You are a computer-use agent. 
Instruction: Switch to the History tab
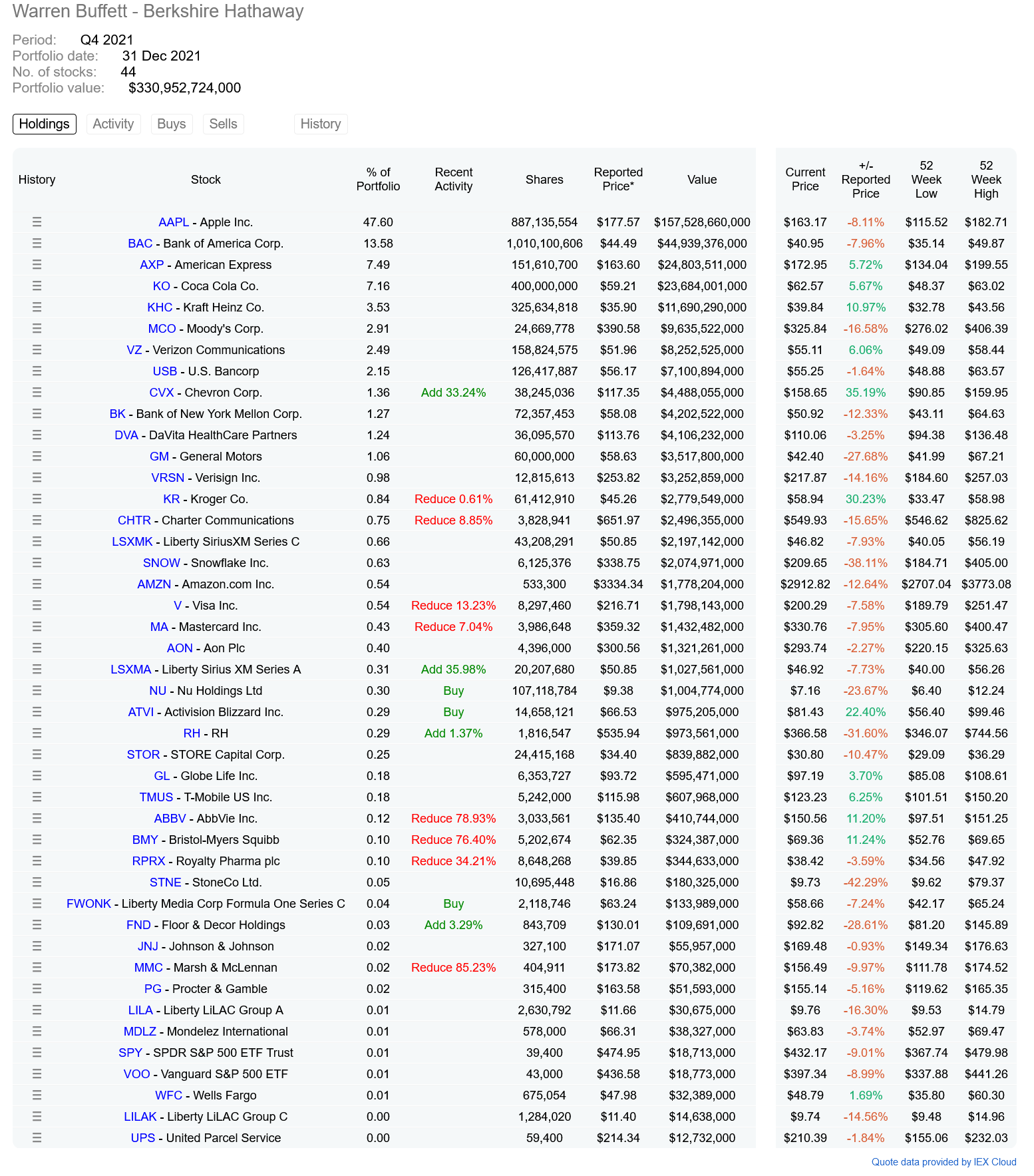(x=321, y=124)
